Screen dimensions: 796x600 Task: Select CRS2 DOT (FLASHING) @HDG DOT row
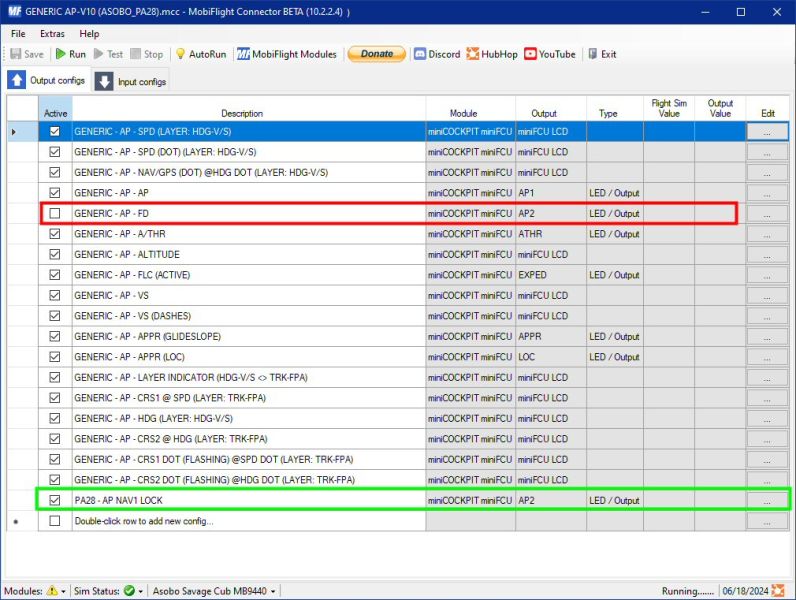click(249, 480)
